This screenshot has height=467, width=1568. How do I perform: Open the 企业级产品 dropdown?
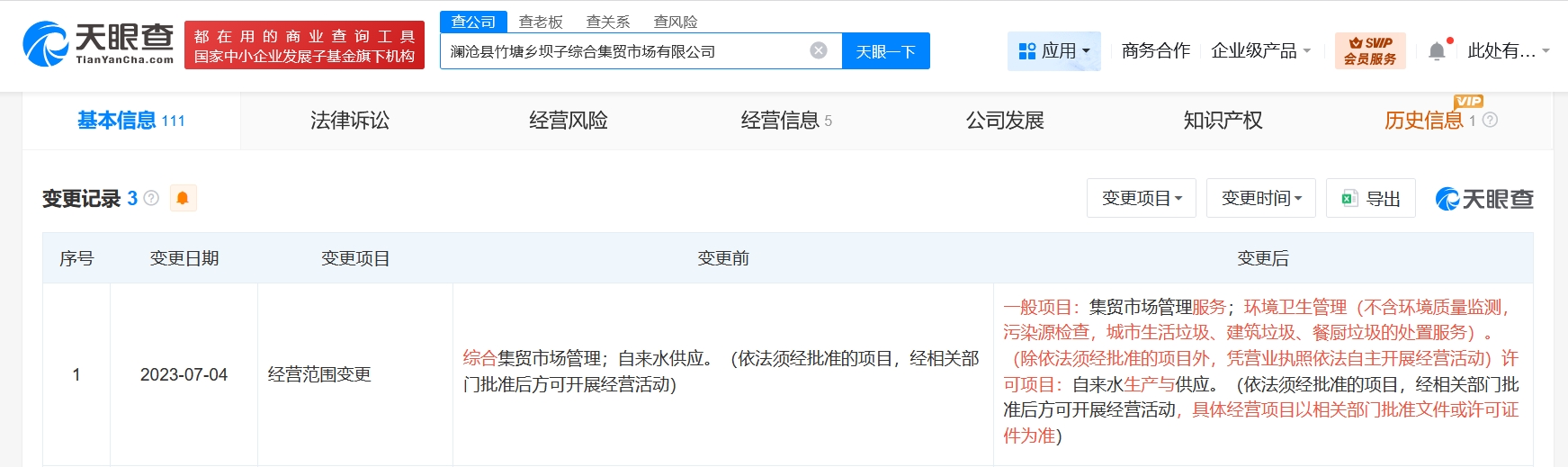pyautogui.click(x=1260, y=51)
